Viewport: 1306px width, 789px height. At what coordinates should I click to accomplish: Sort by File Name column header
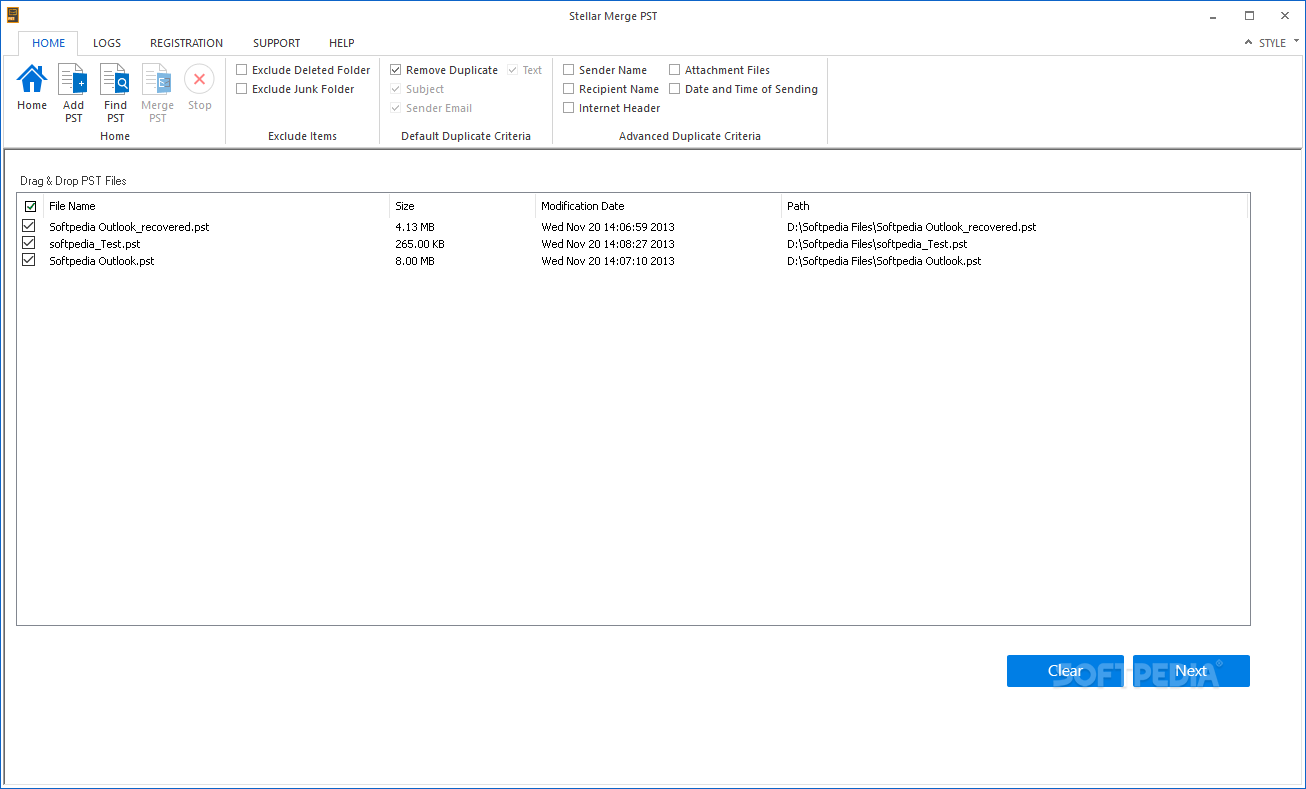point(216,206)
